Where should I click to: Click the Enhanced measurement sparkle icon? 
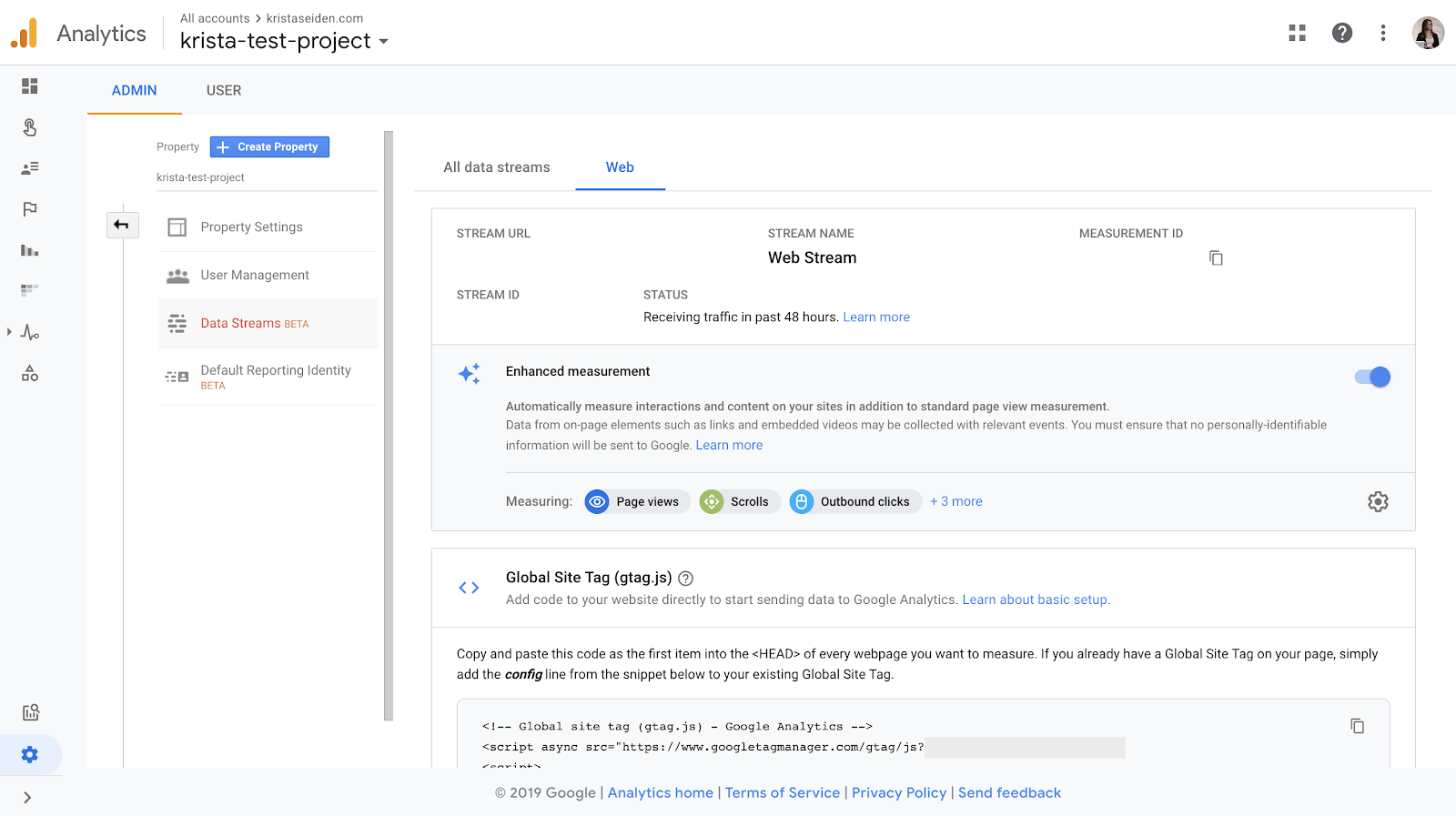pyautogui.click(x=470, y=374)
